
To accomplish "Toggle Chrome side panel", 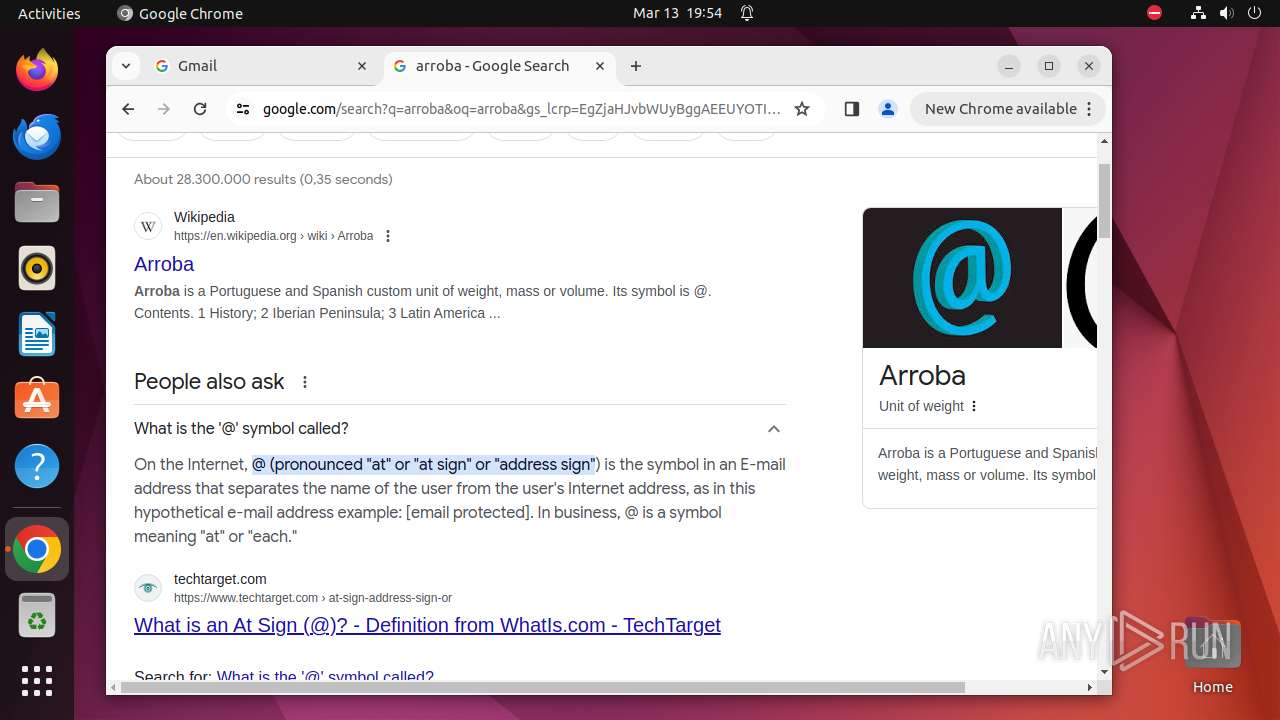I will tap(852, 109).
